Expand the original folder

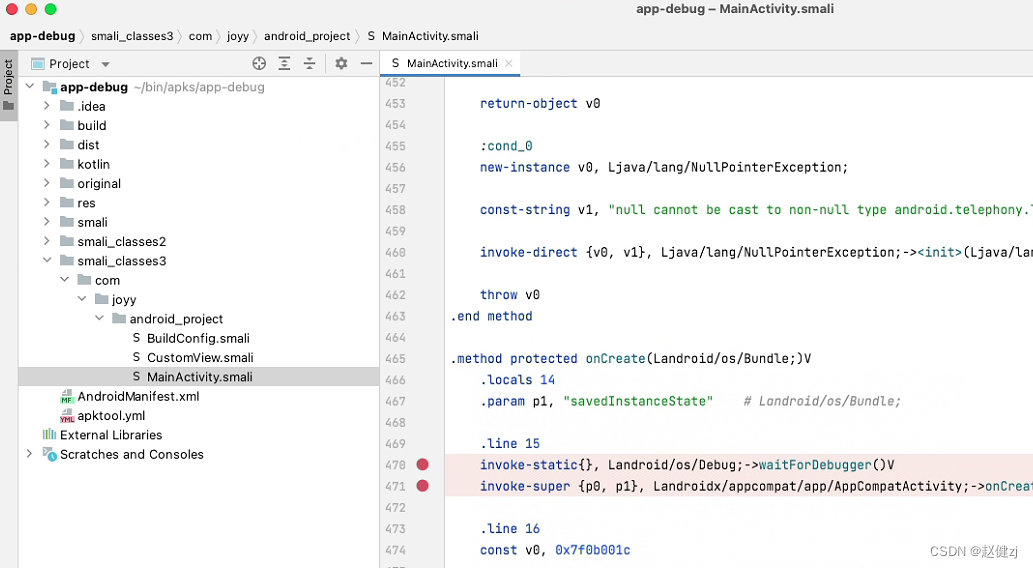[46, 183]
